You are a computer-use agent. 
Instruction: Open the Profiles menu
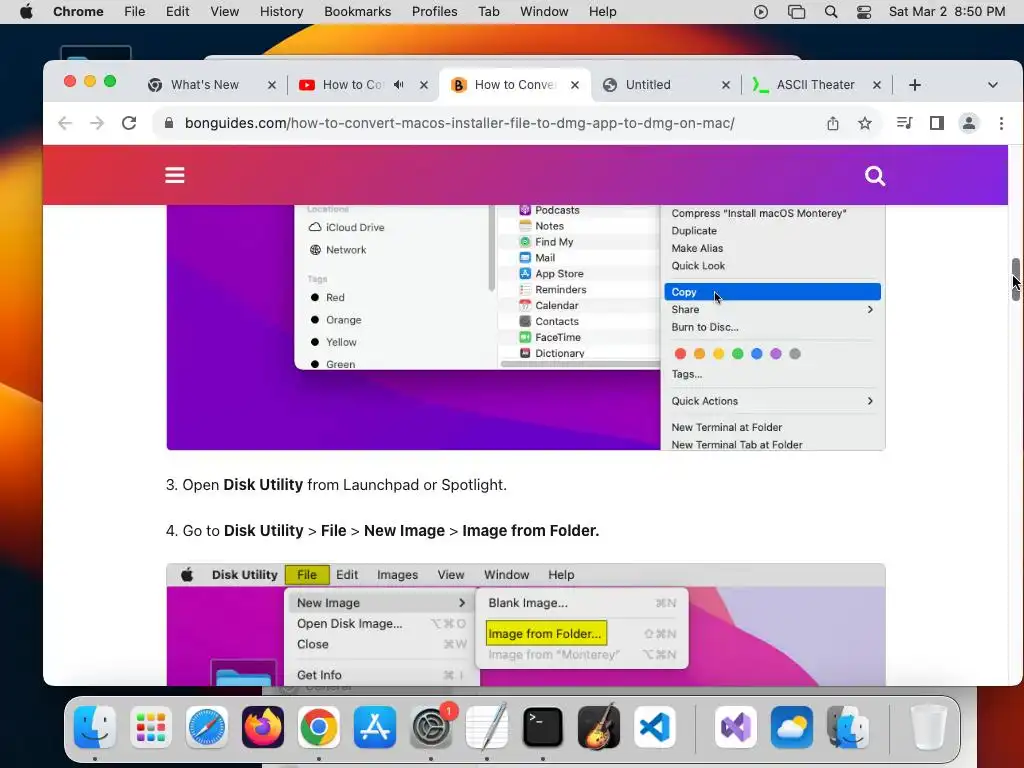tap(434, 12)
